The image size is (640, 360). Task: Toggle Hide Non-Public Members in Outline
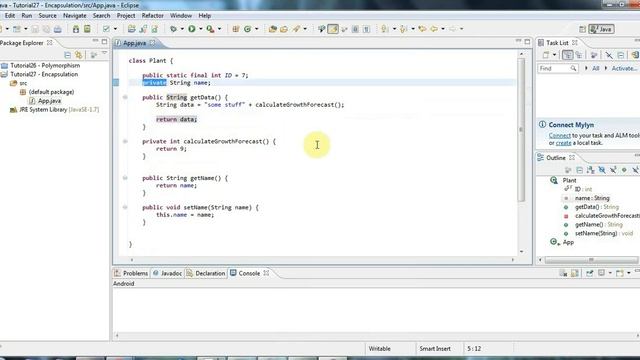coord(624,170)
